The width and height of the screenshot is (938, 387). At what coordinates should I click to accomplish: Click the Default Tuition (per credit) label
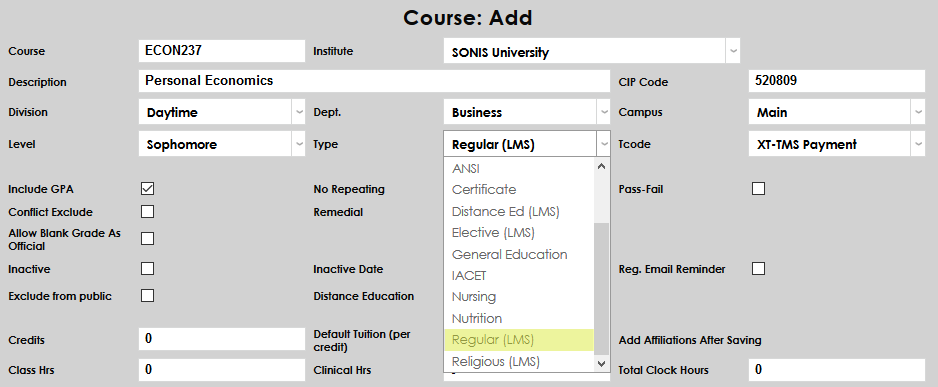tap(362, 340)
